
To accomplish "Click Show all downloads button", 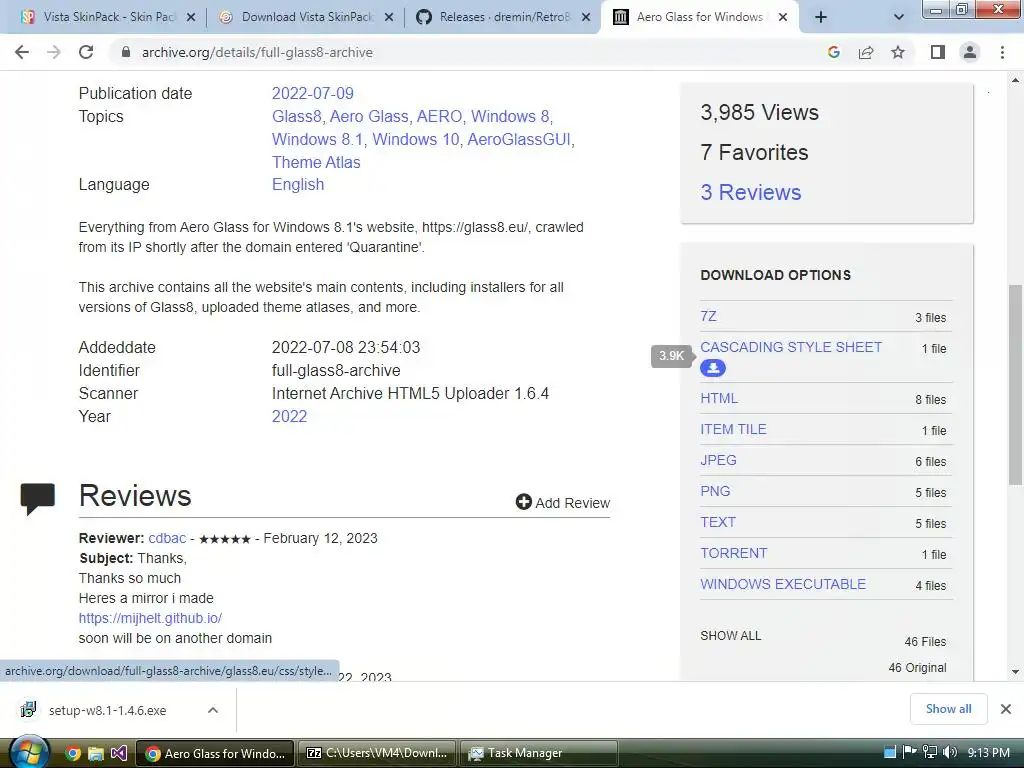I will [948, 709].
